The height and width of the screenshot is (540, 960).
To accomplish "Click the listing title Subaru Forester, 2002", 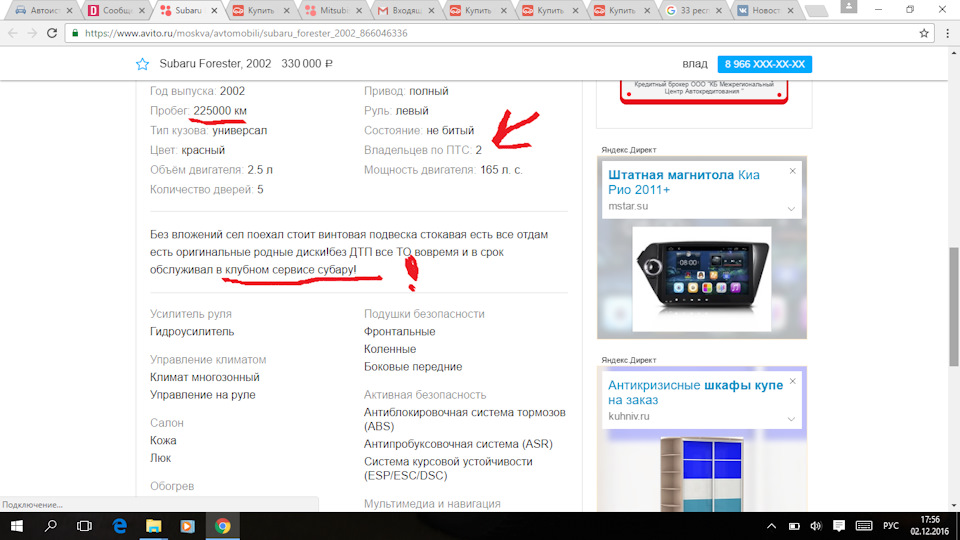I will click(x=215, y=64).
